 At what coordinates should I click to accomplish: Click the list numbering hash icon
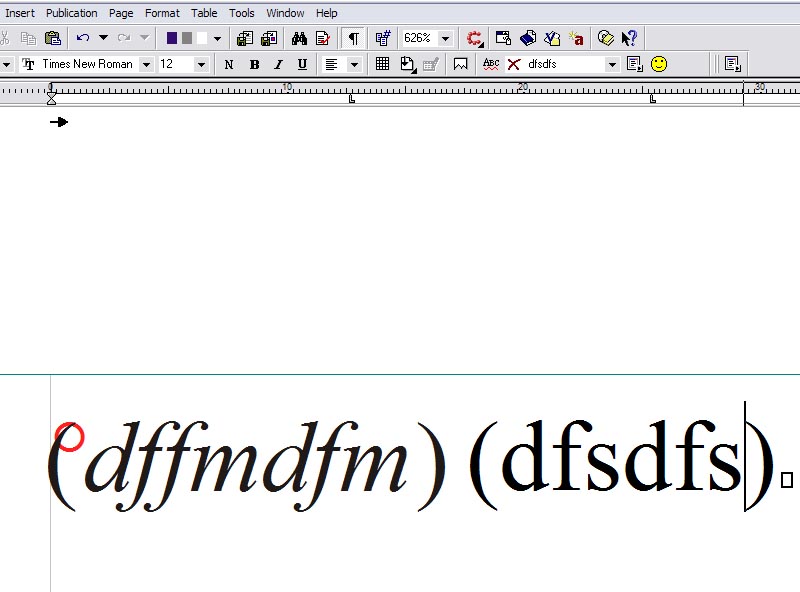pos(383,38)
